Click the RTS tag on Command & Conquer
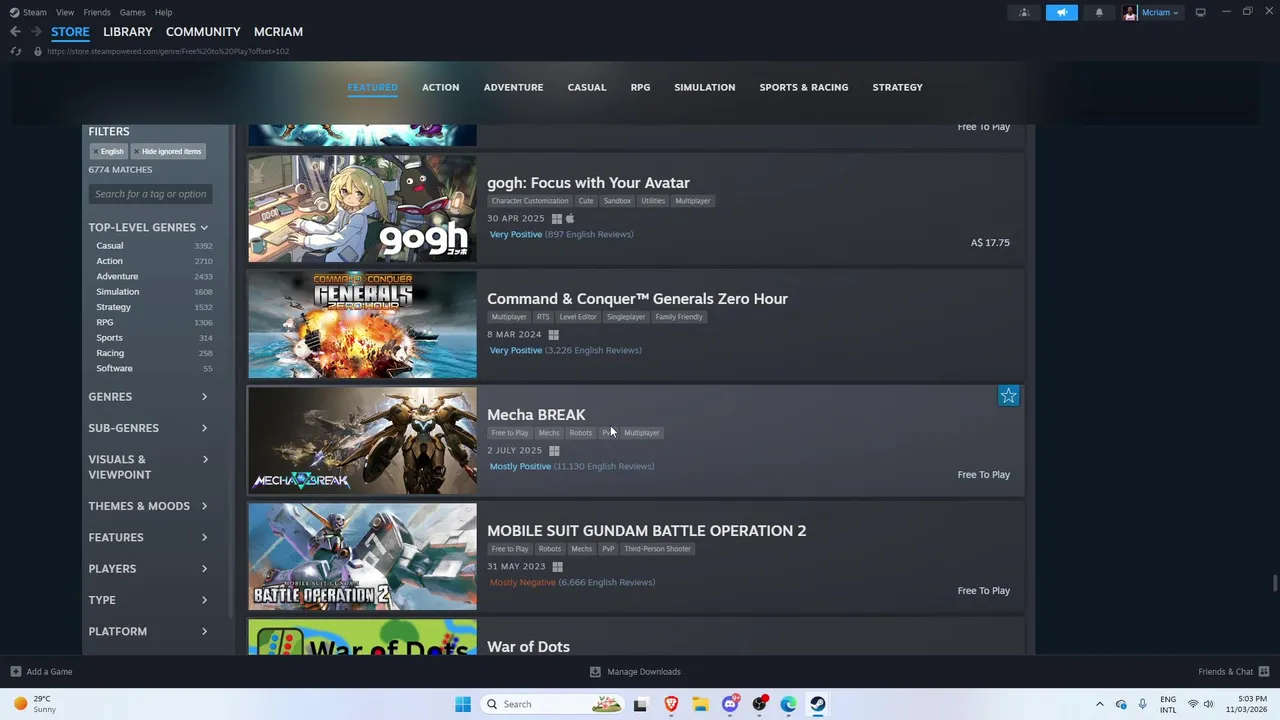 [x=543, y=317]
